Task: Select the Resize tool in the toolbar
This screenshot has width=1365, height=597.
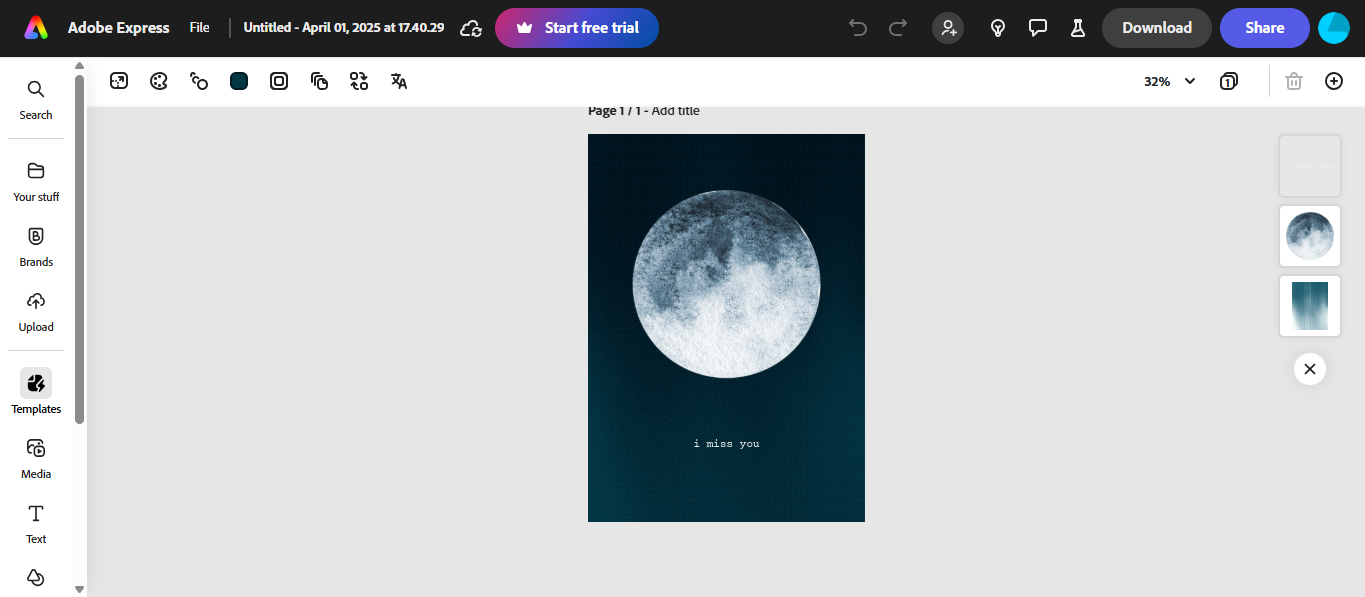Action: [118, 81]
